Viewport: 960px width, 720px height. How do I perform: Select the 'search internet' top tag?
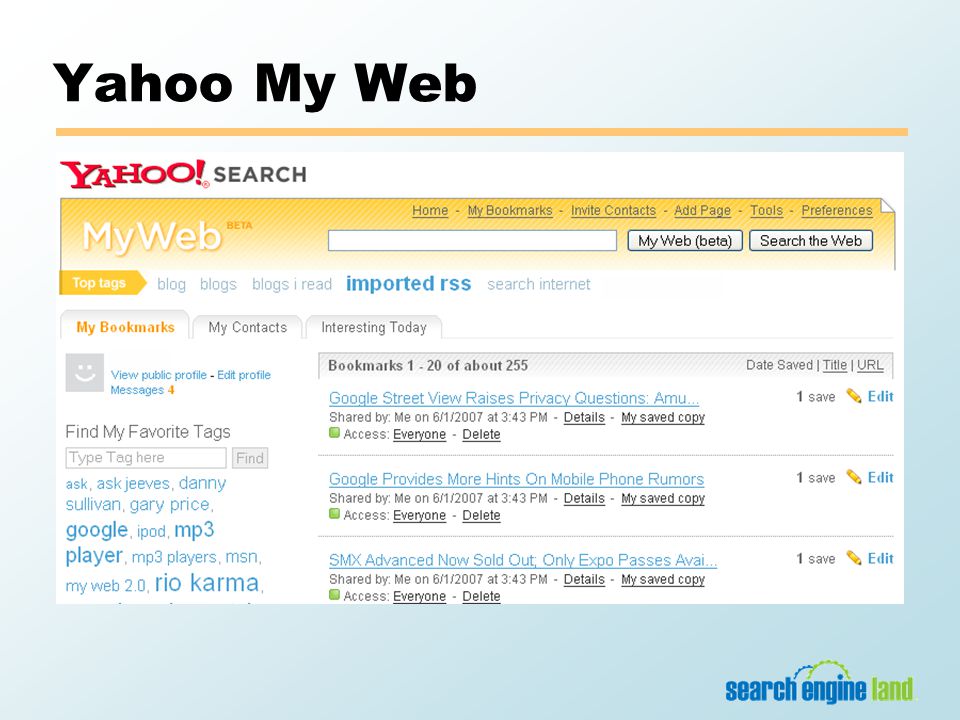[539, 284]
